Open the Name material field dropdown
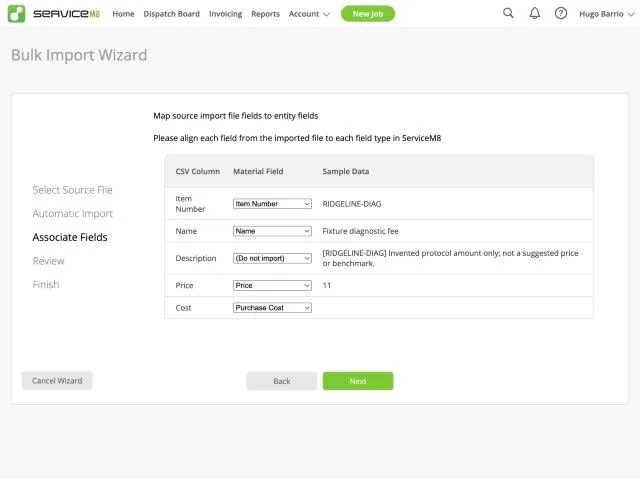This screenshot has height=479, width=640. [272, 231]
